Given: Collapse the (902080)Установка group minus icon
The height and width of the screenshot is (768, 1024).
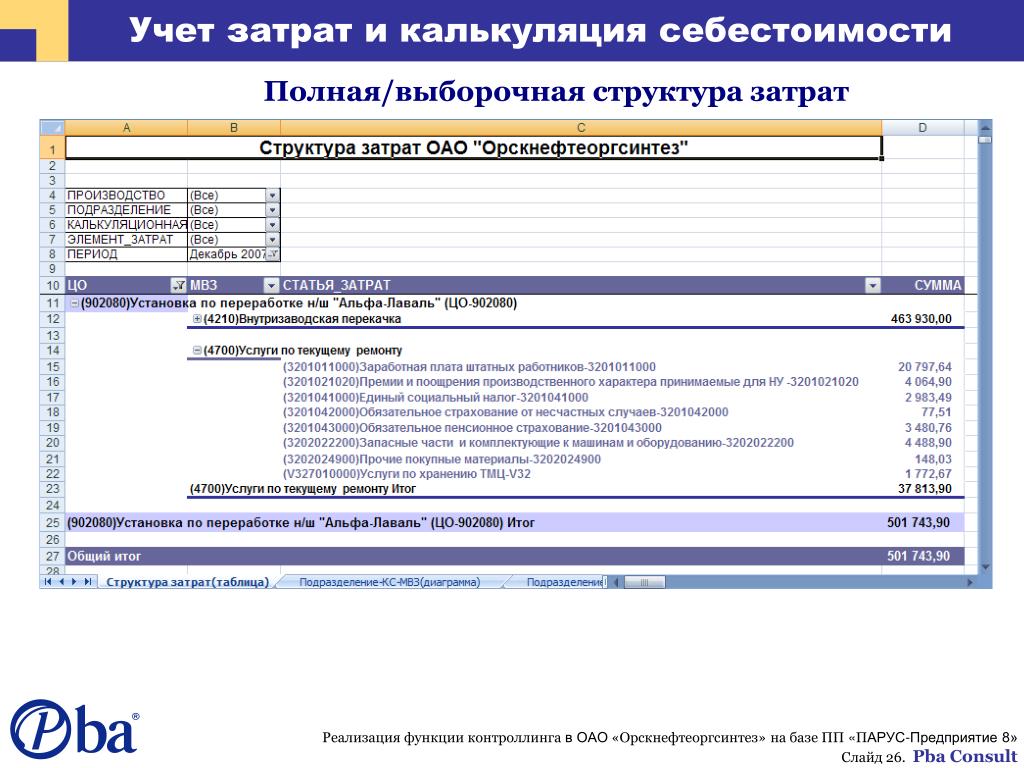Looking at the screenshot, I should [74, 303].
